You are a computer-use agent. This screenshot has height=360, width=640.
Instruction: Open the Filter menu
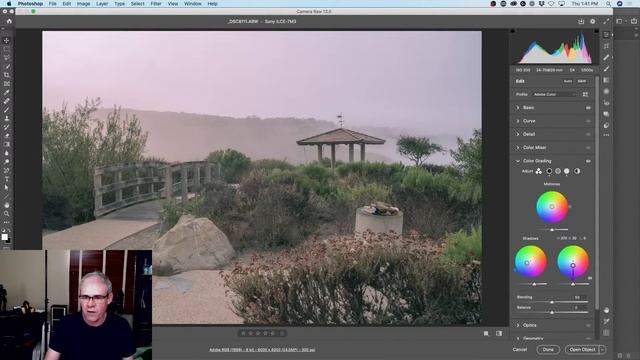pos(156,4)
